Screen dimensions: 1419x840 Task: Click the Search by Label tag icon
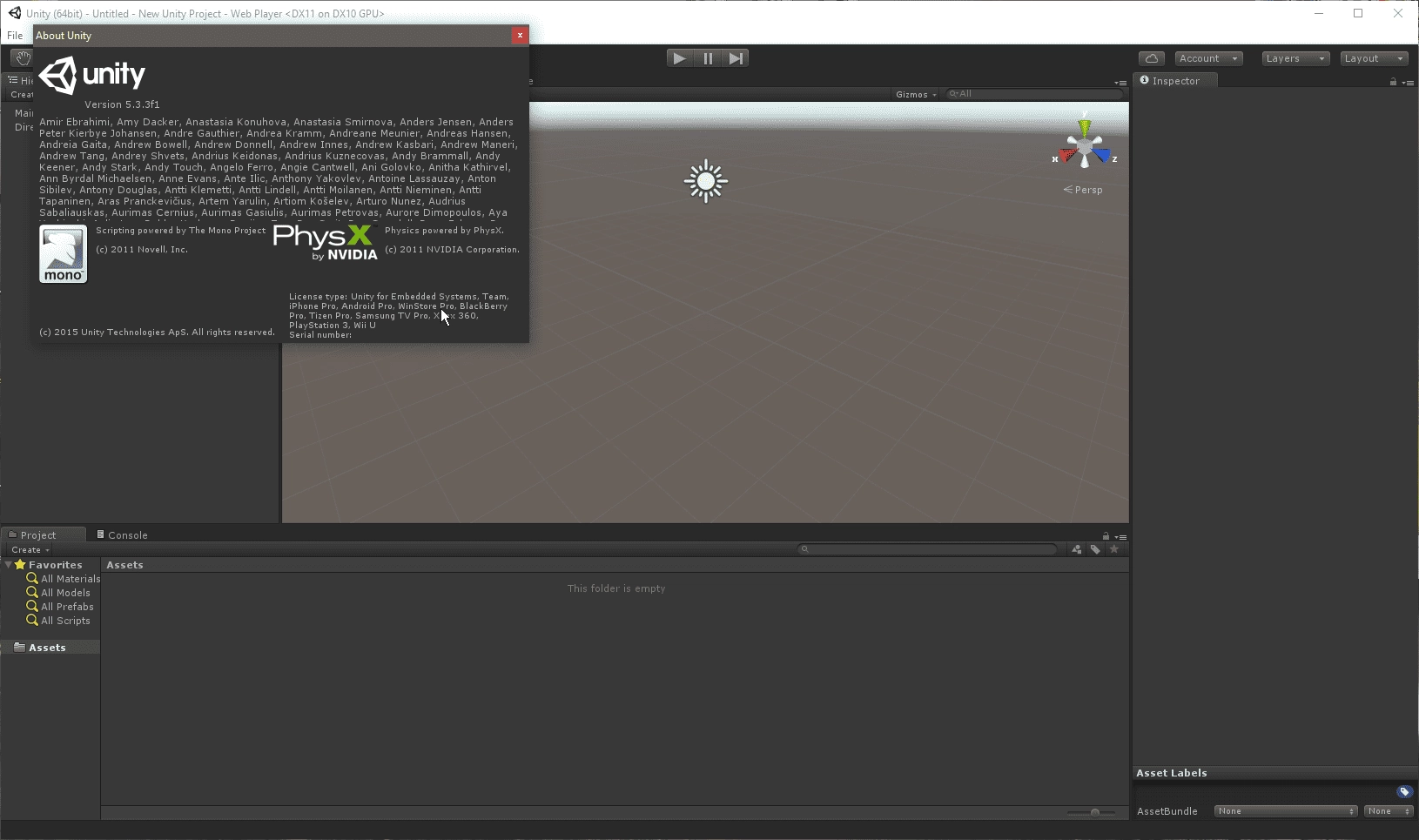click(x=1095, y=549)
